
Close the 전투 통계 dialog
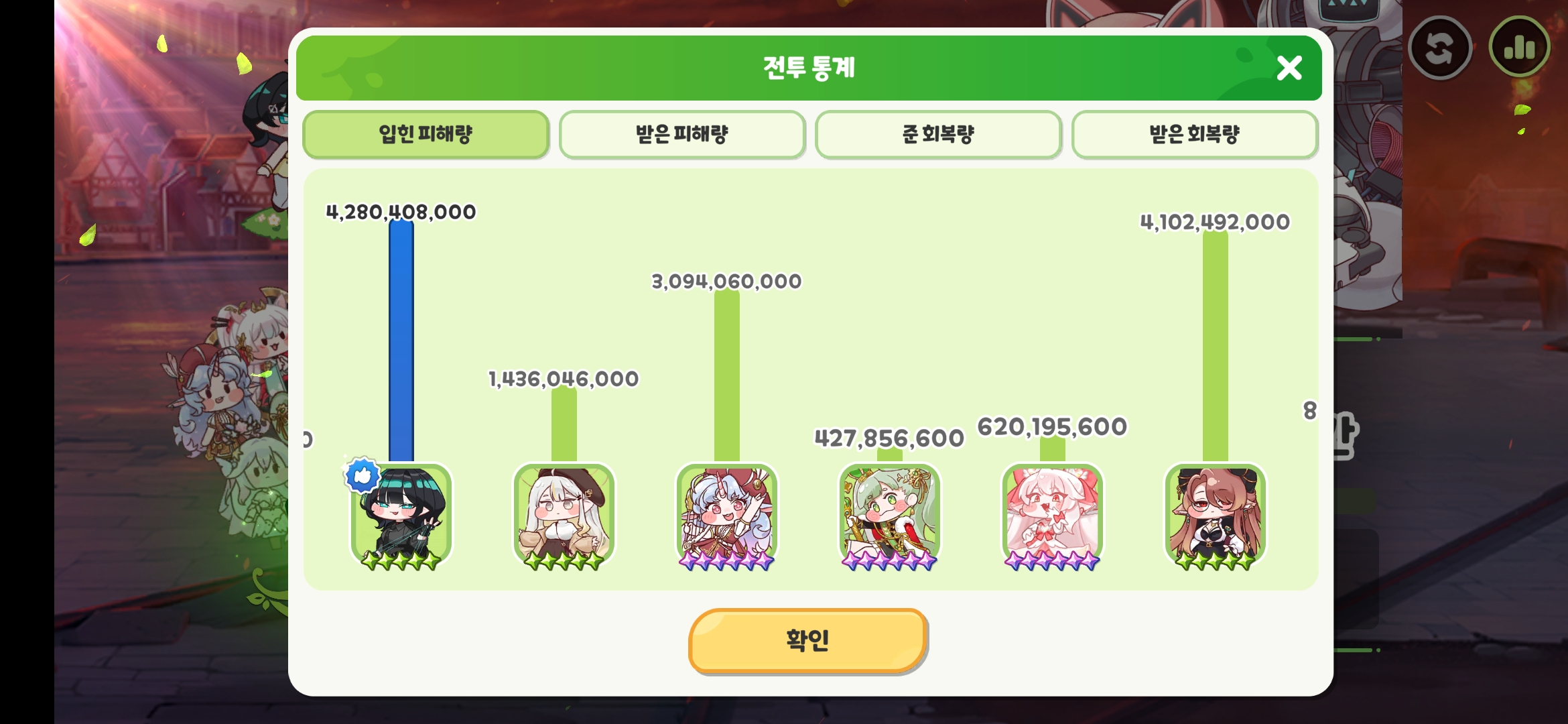point(1289,68)
